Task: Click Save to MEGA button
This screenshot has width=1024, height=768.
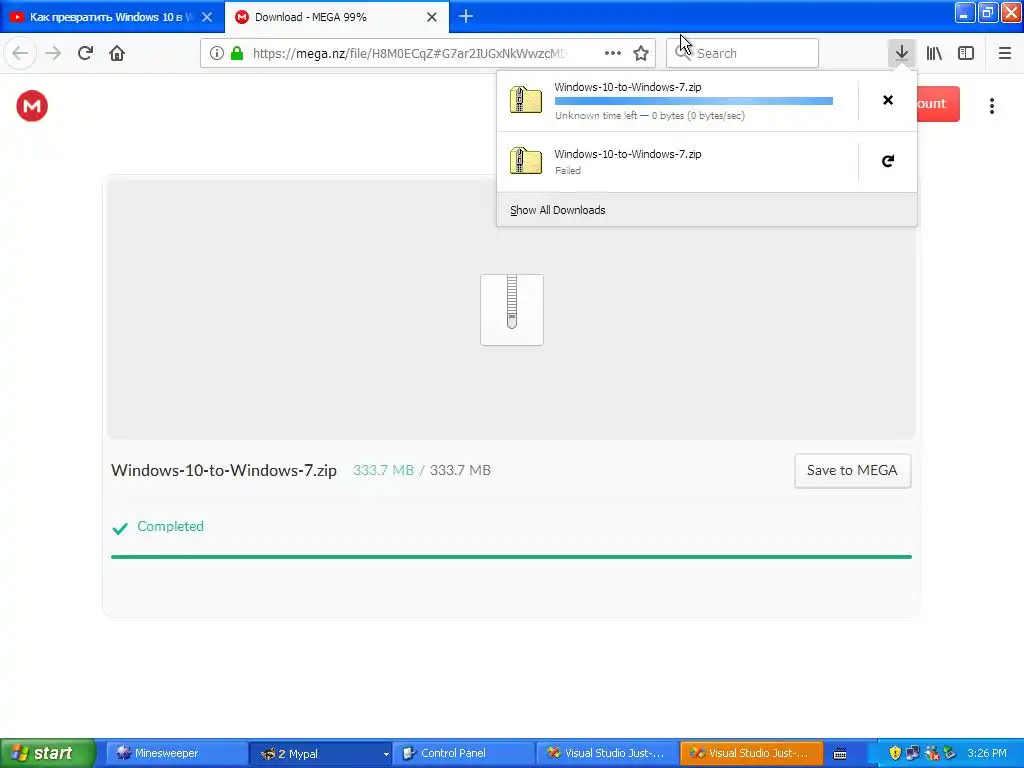Action: pos(852,470)
